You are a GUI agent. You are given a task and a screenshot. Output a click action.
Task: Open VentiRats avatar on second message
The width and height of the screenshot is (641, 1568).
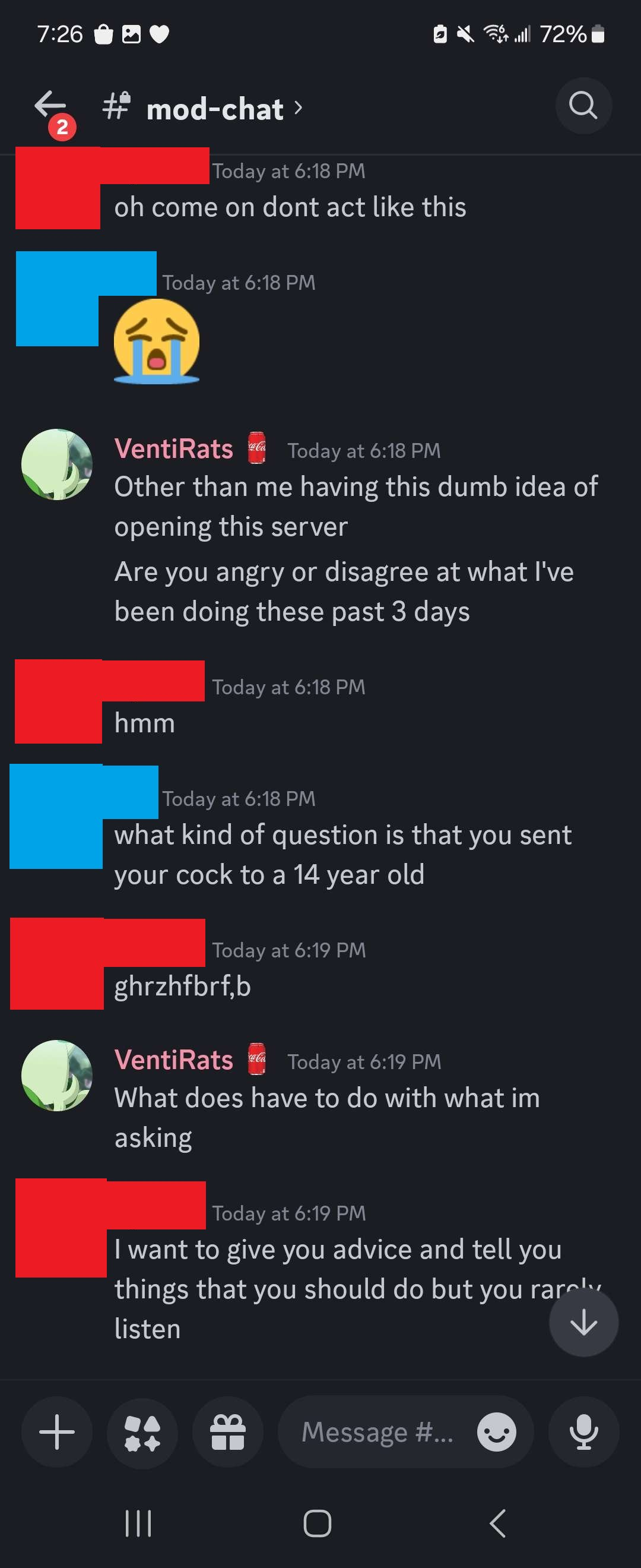[57, 1076]
